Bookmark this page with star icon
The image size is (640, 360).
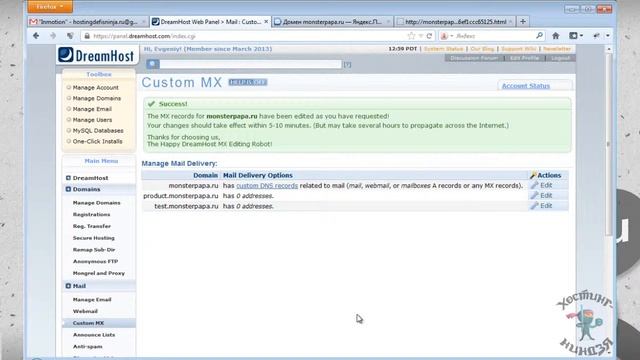411,36
